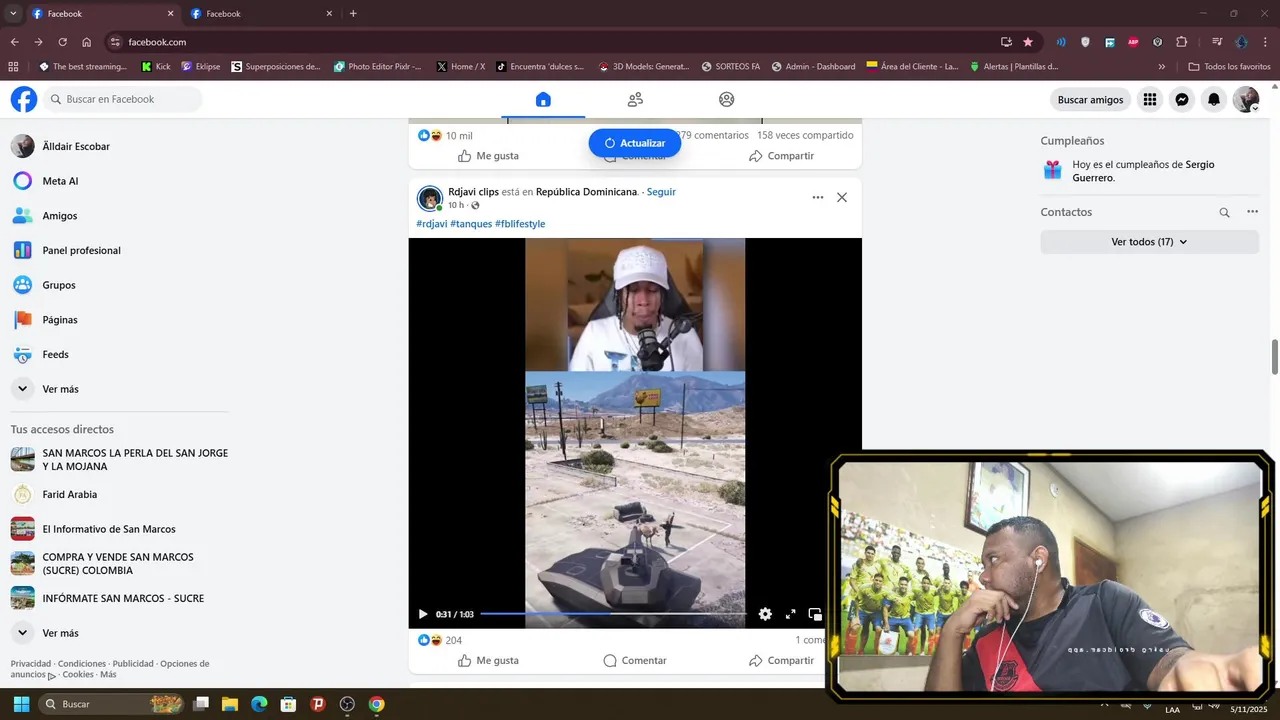The width and height of the screenshot is (1280, 720).
Task: Click the Buscar amigos button
Action: click(1090, 100)
